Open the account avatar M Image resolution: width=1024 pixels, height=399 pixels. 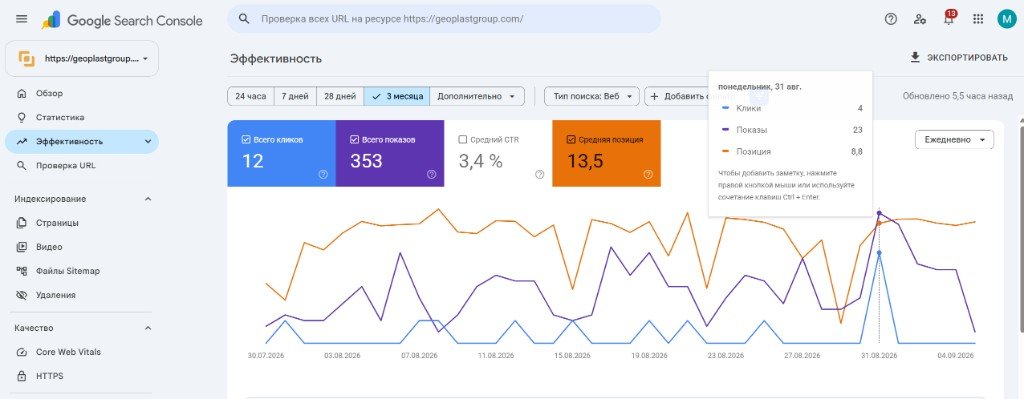(x=1006, y=19)
